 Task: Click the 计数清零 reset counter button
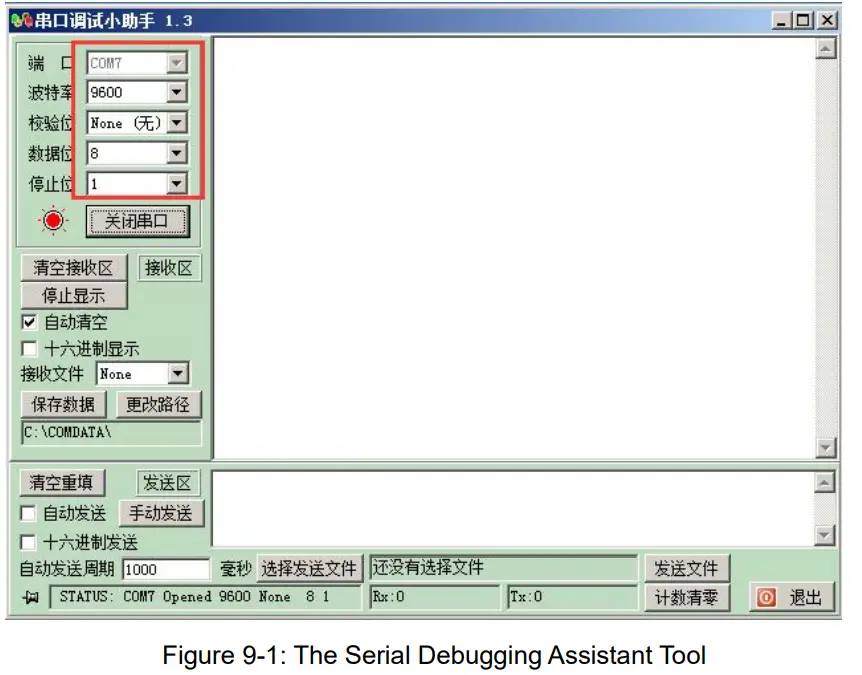tap(689, 597)
